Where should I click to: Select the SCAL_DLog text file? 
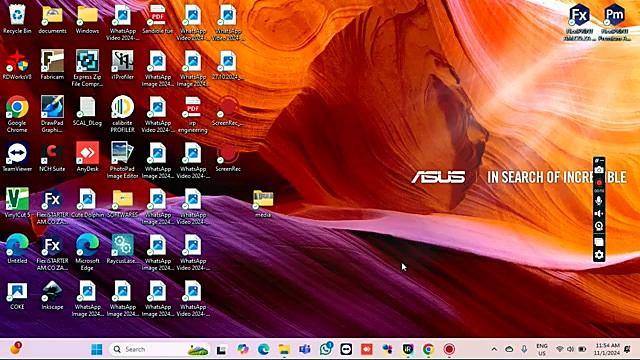[x=87, y=111]
